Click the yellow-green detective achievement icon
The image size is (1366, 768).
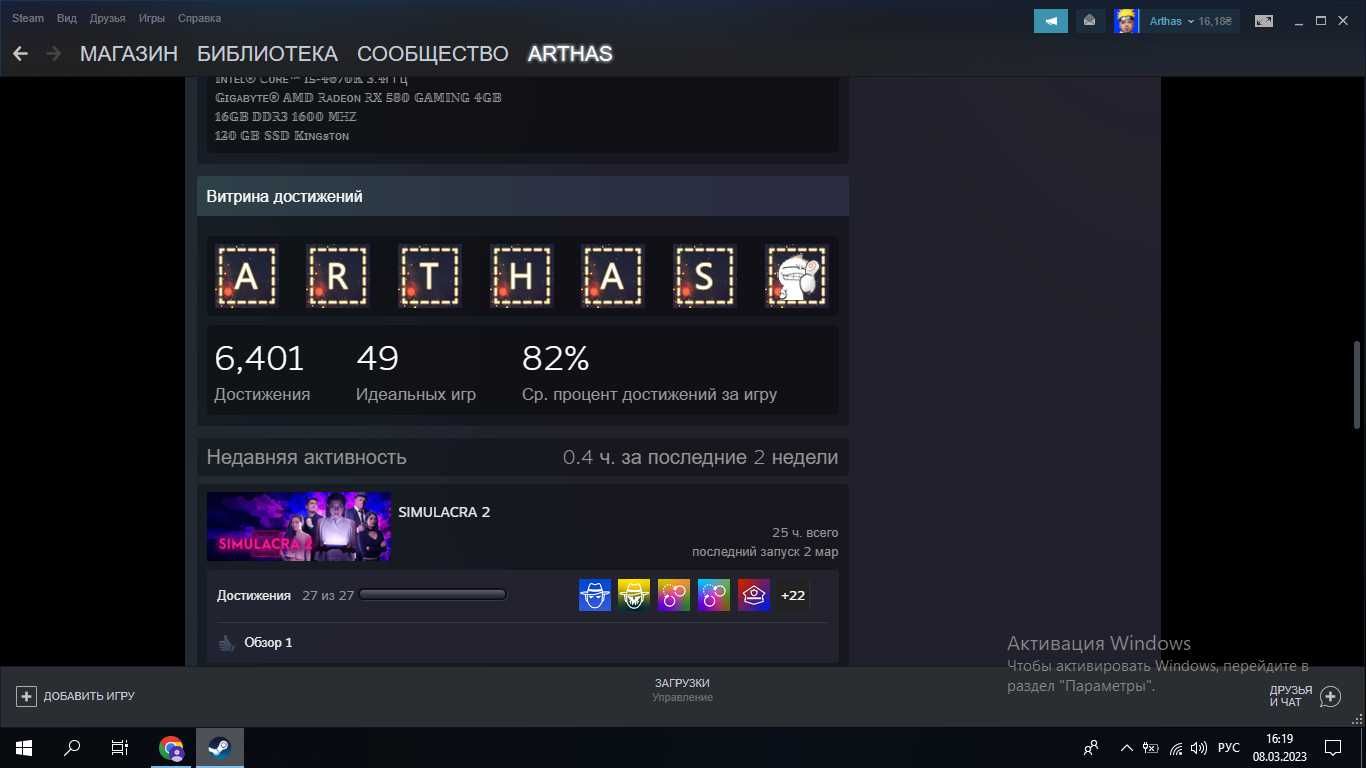pos(634,595)
